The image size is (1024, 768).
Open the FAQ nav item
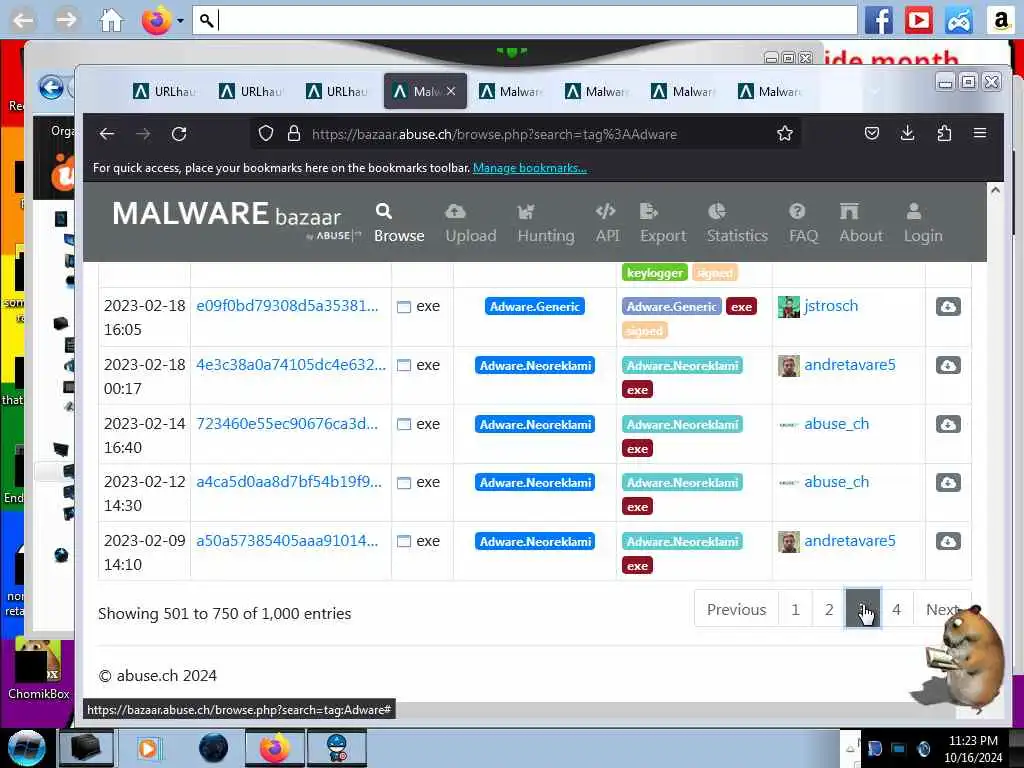pos(803,224)
